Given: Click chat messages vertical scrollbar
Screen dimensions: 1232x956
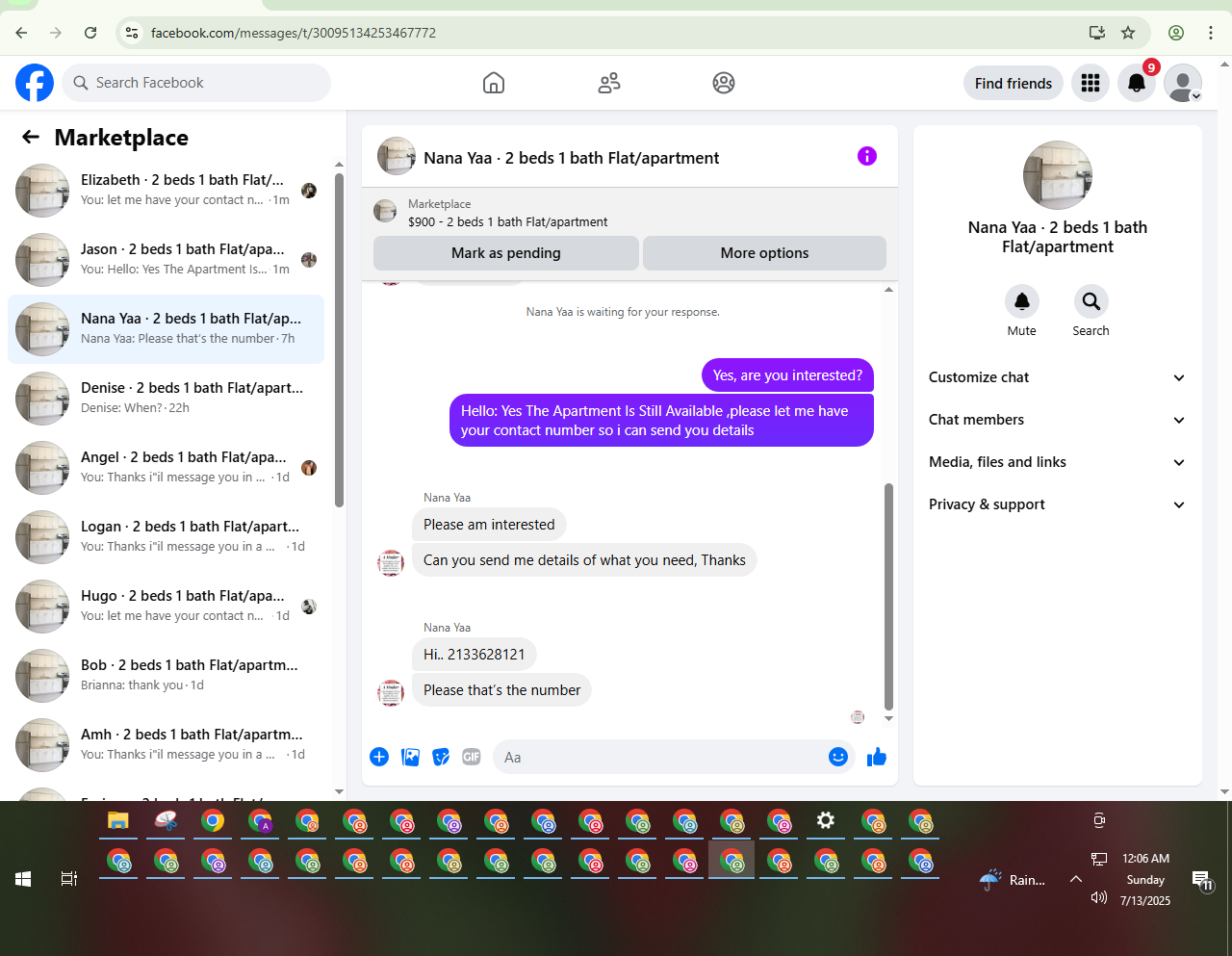Looking at the screenshot, I should point(888,597).
